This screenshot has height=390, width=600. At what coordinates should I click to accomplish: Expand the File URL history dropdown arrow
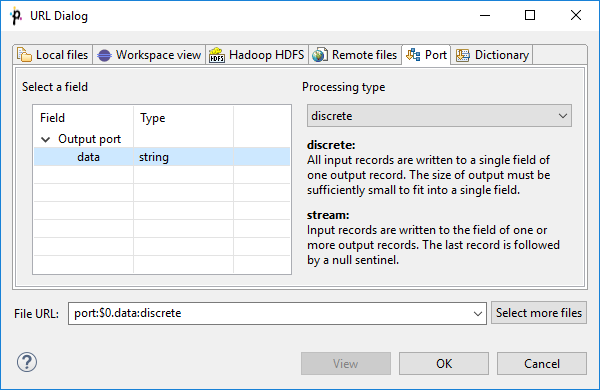coord(478,314)
